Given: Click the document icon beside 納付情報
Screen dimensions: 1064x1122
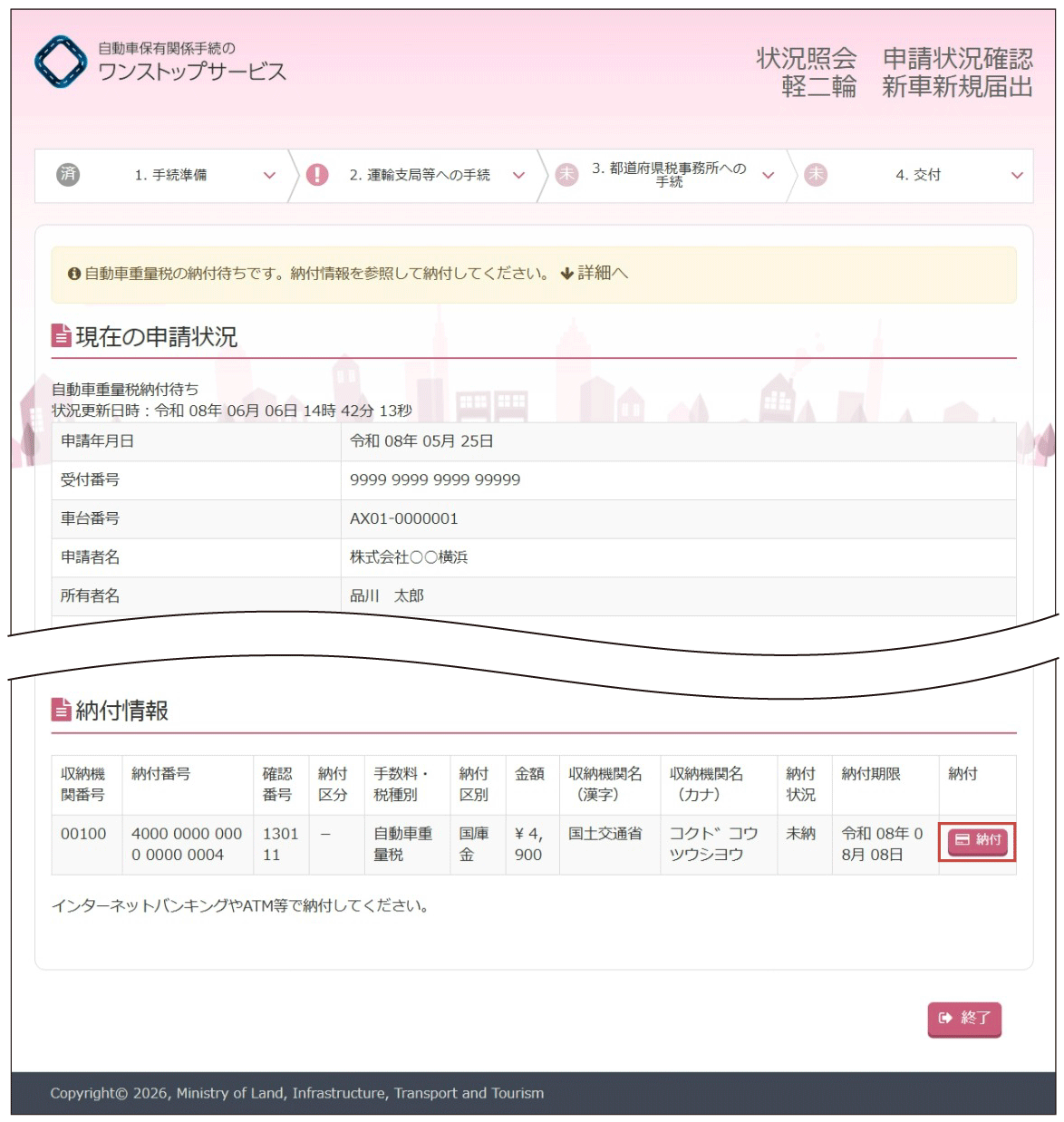Looking at the screenshot, I should pyautogui.click(x=61, y=710).
